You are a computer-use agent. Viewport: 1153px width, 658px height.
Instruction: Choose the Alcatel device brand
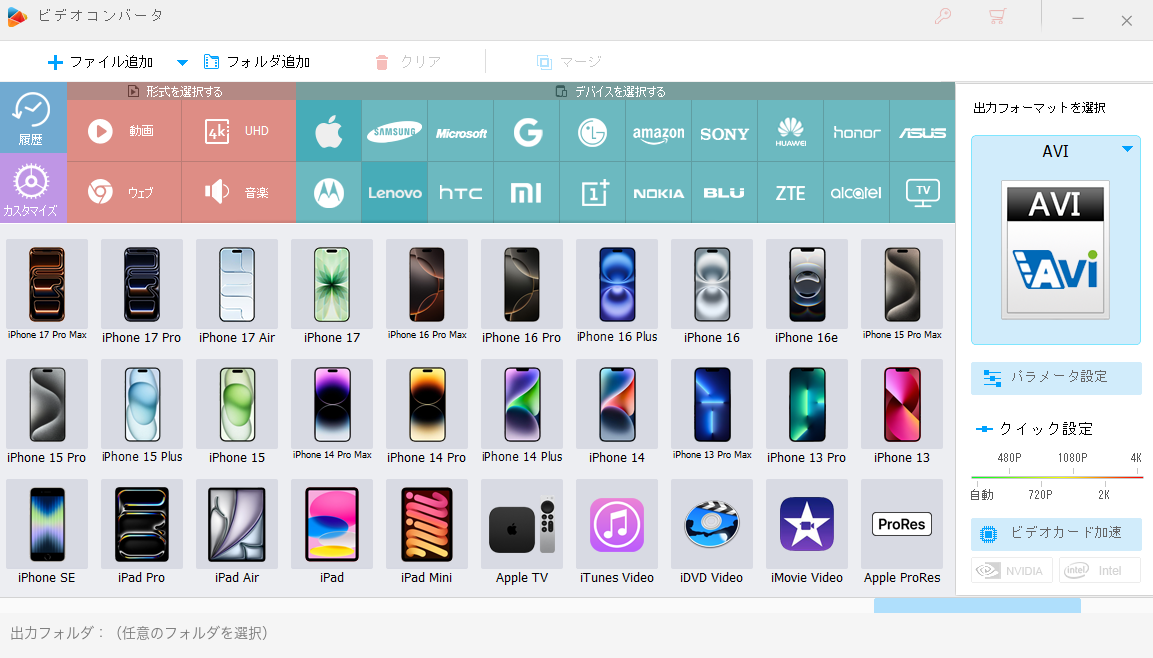(x=857, y=193)
